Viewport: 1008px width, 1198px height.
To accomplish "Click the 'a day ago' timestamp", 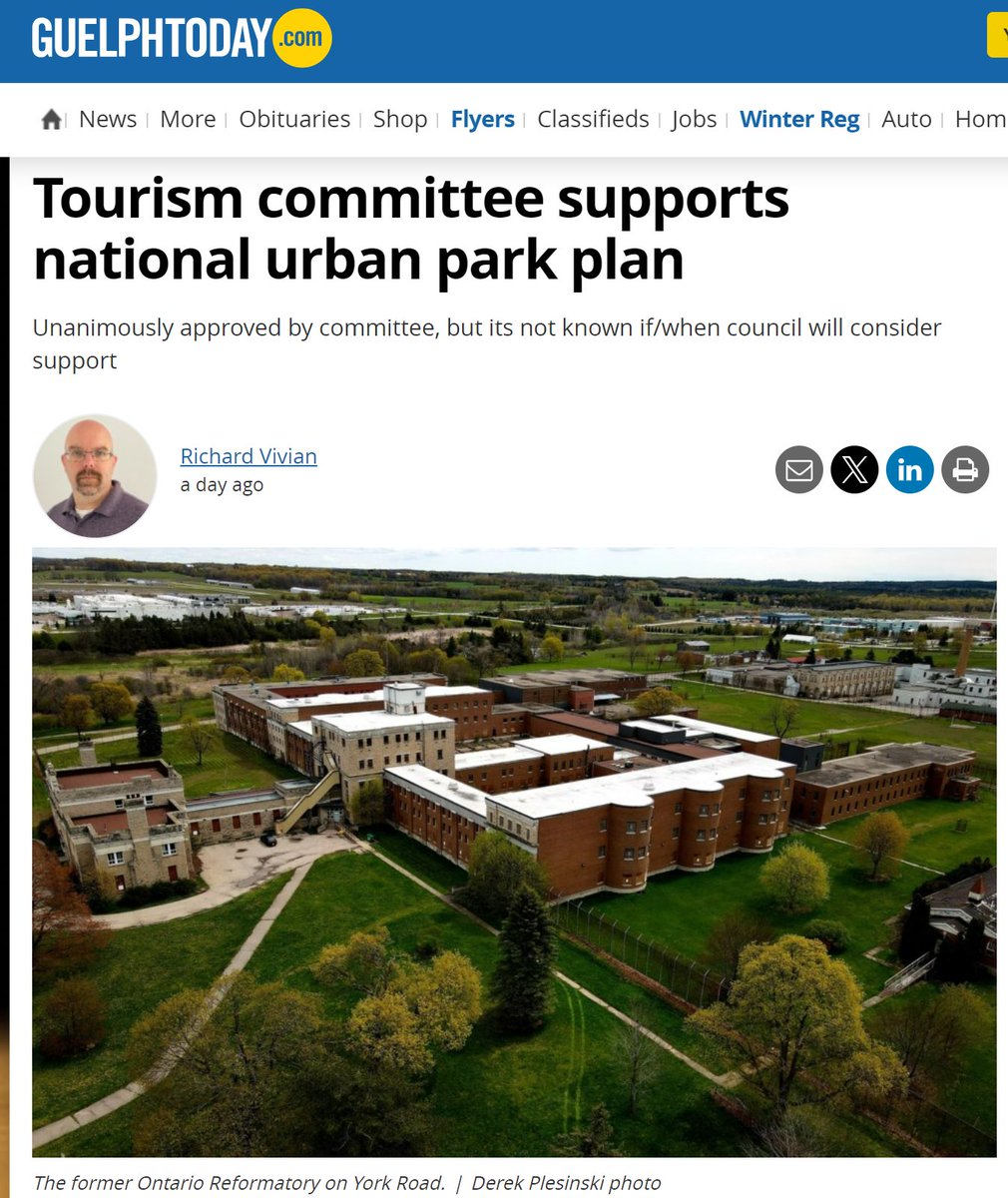I will pyautogui.click(x=222, y=485).
